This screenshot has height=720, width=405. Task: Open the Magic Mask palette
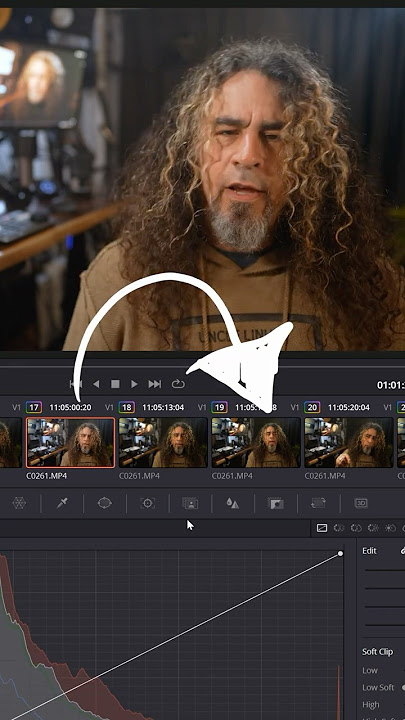coord(190,503)
